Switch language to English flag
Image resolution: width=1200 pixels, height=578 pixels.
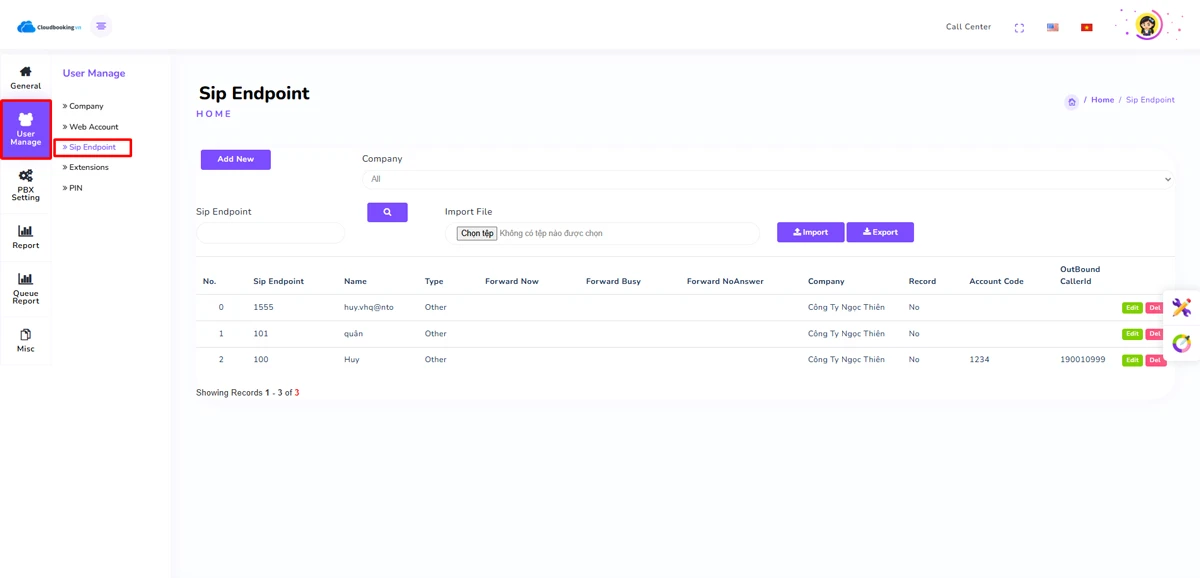[x=1053, y=28]
